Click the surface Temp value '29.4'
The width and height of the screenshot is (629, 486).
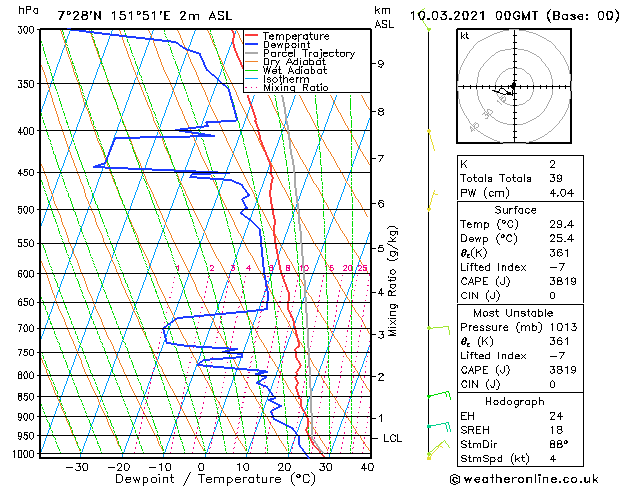coord(562,224)
